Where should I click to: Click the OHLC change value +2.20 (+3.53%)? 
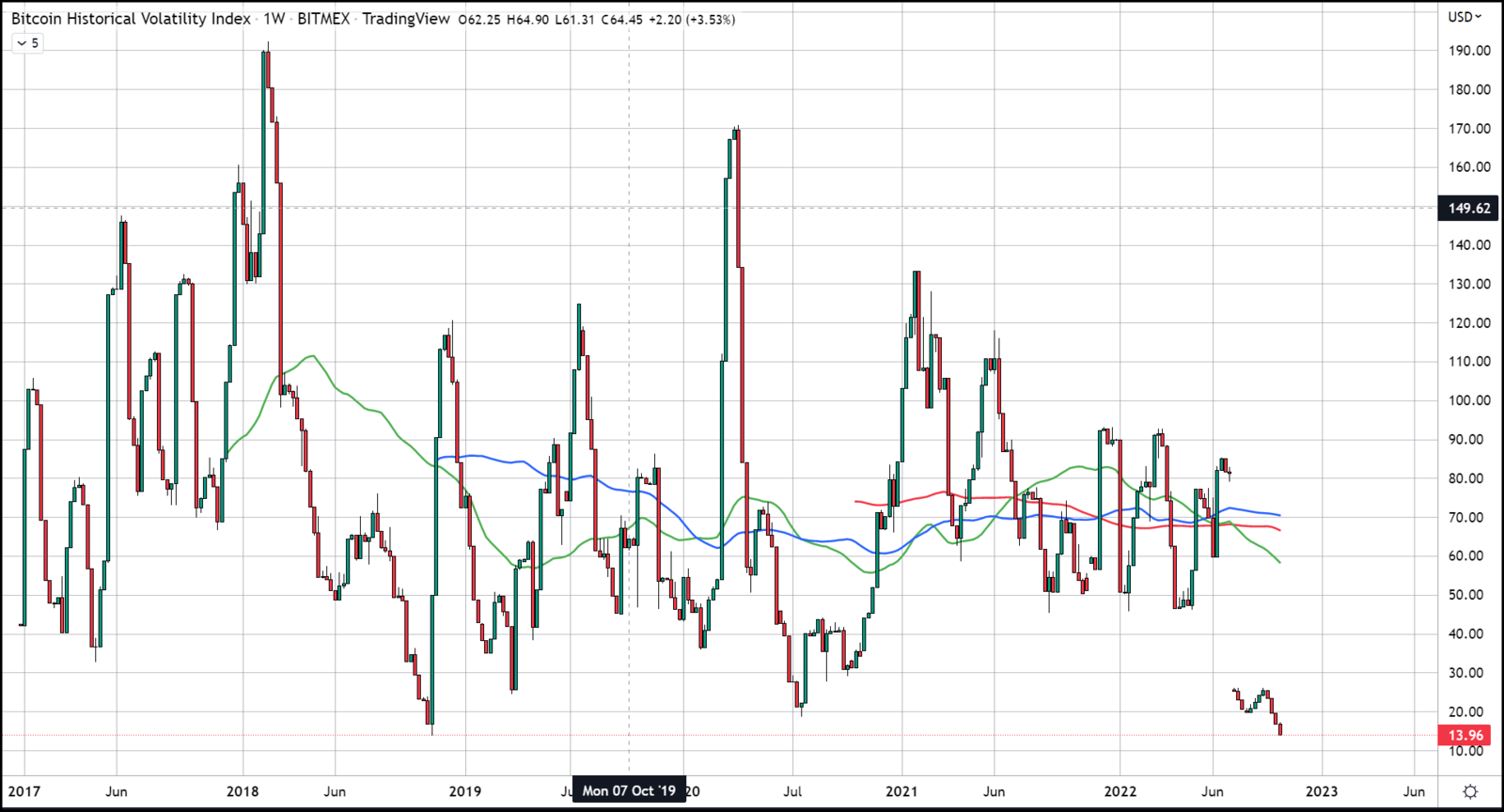click(x=694, y=20)
